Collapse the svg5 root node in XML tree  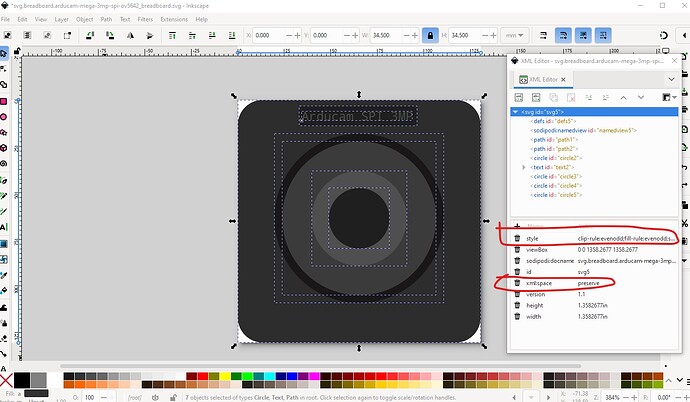pos(516,111)
